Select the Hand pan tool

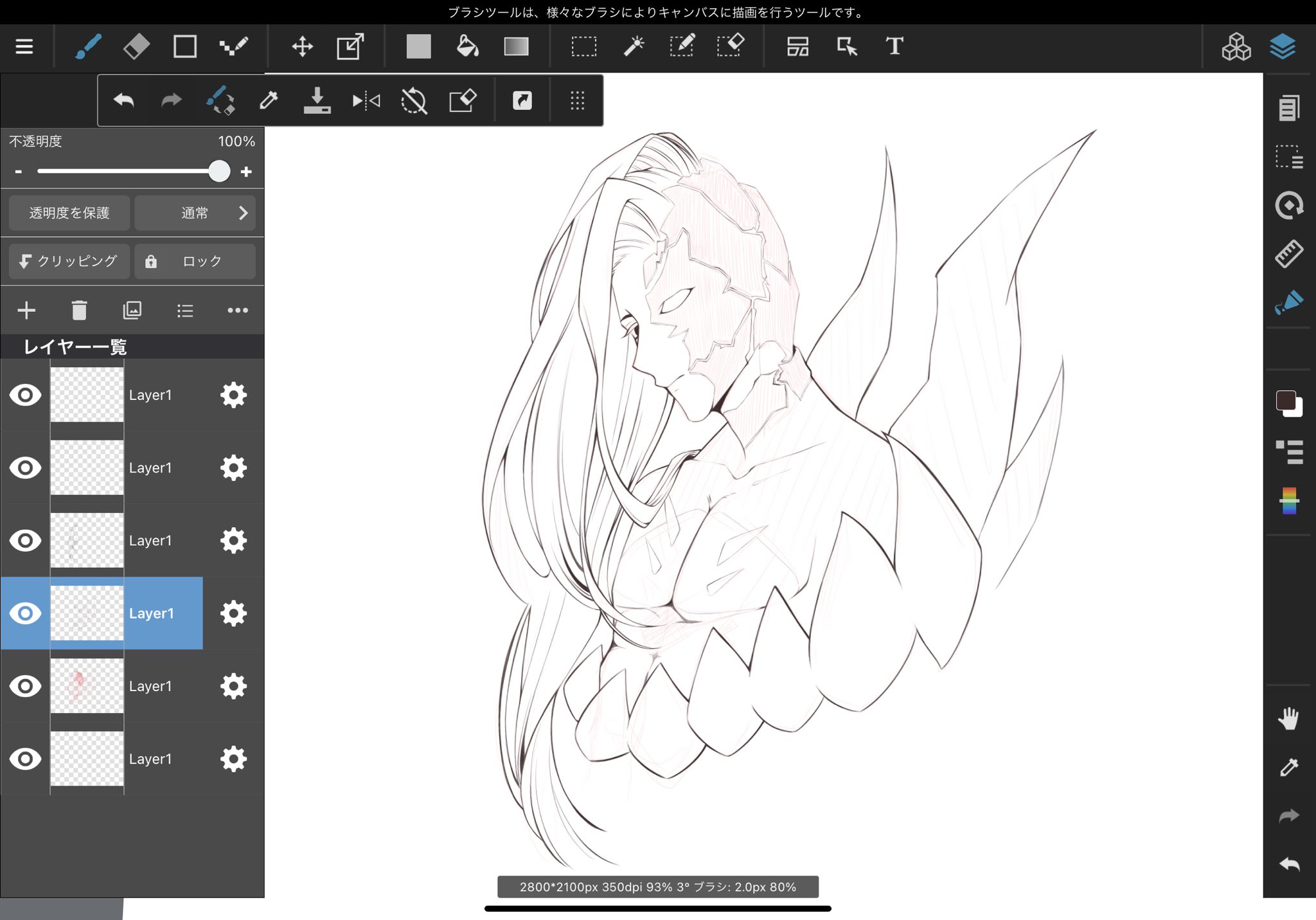(1288, 718)
